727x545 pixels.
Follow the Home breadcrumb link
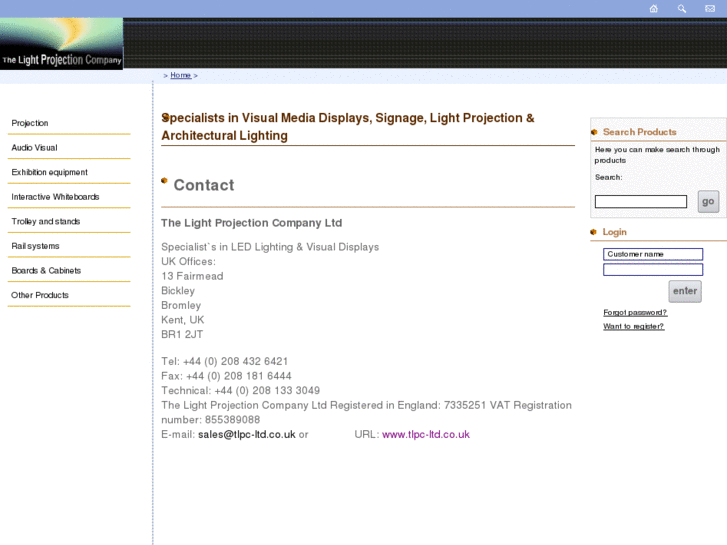(181, 75)
